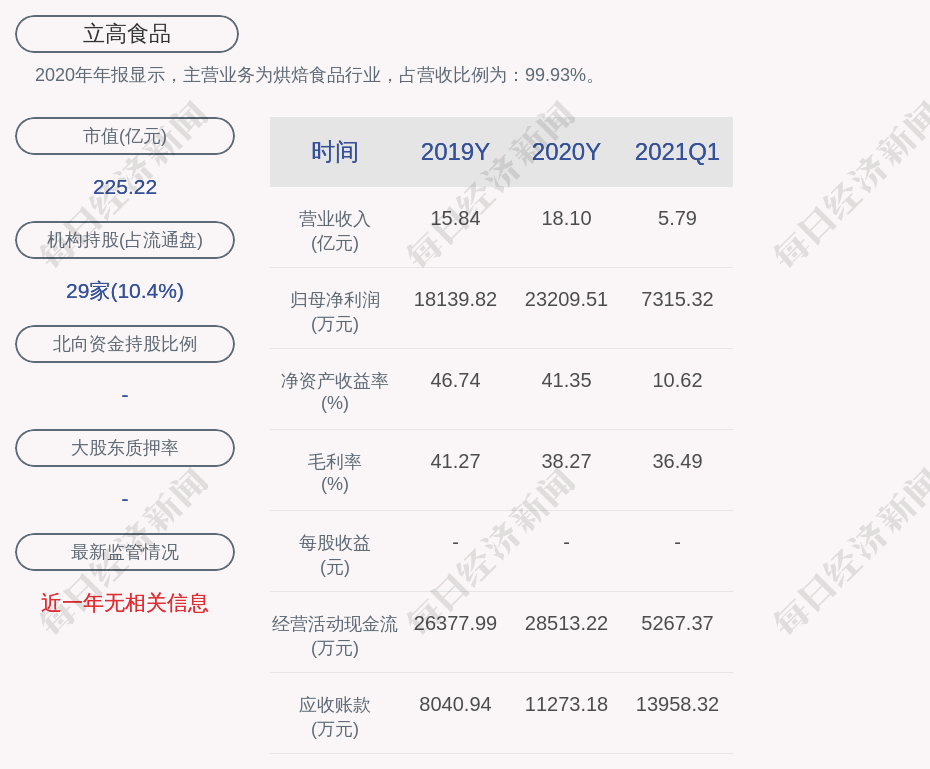The height and width of the screenshot is (769, 930).
Task: Click the 时间 column header
Action: click(335, 152)
